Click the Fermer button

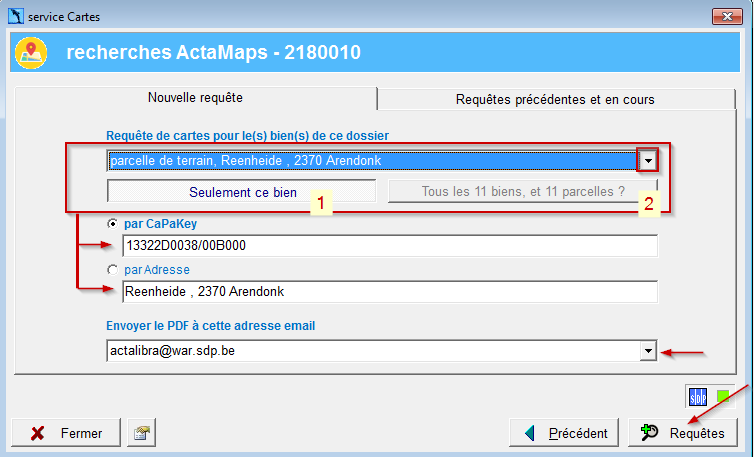[66, 433]
